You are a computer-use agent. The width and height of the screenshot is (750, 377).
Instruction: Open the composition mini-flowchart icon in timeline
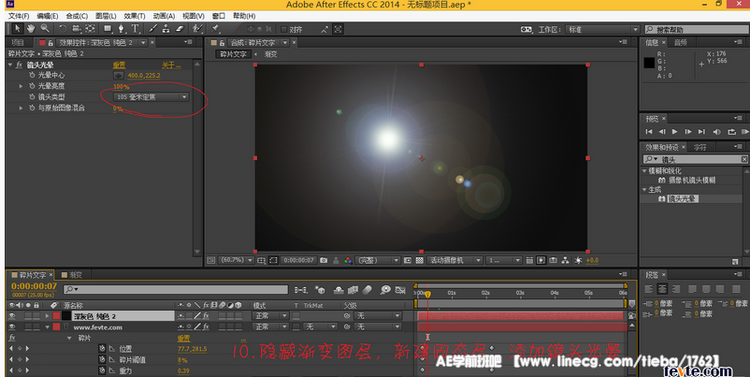(301, 290)
